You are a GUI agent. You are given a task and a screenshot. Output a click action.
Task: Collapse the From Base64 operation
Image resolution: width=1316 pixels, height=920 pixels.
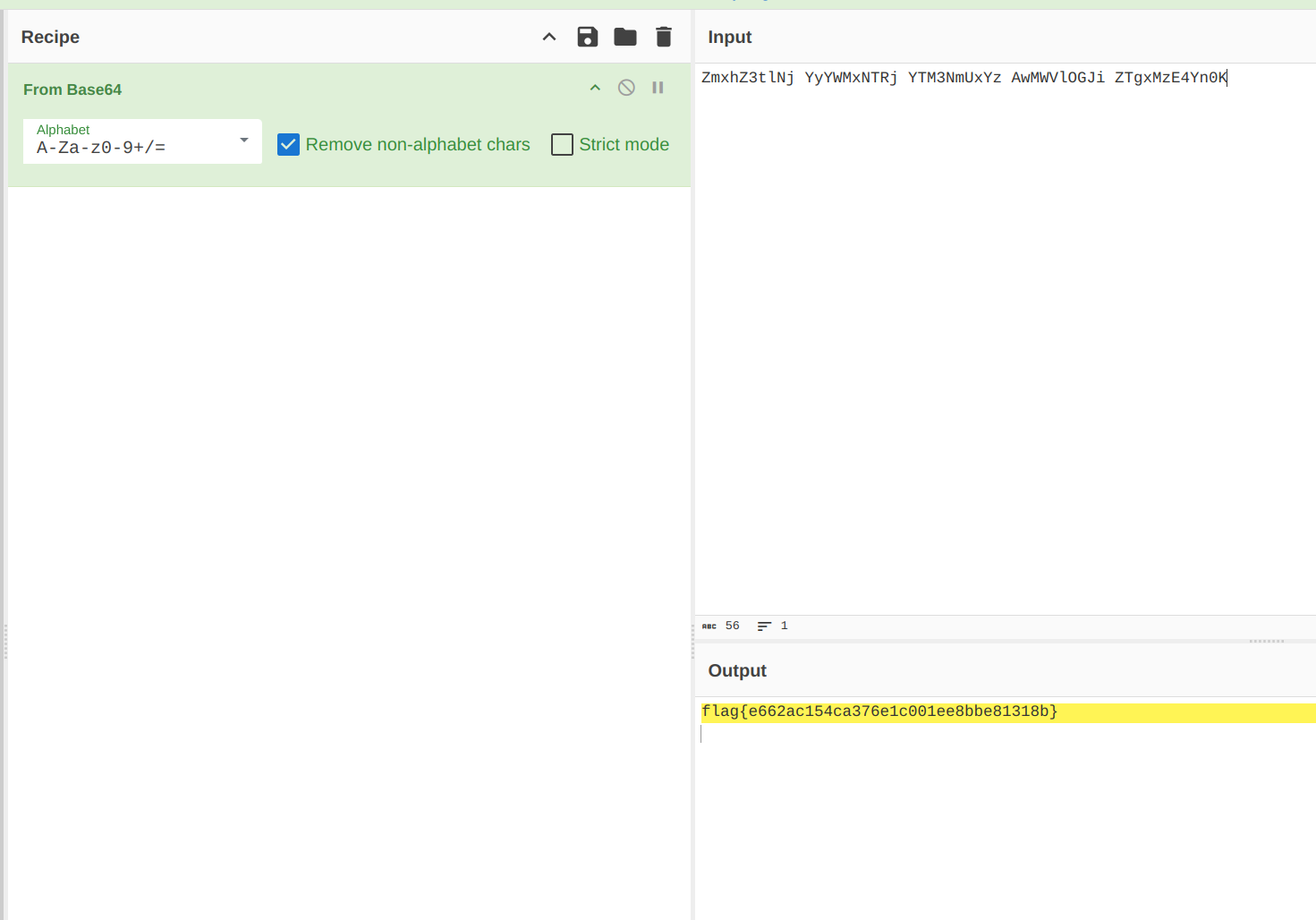click(595, 88)
